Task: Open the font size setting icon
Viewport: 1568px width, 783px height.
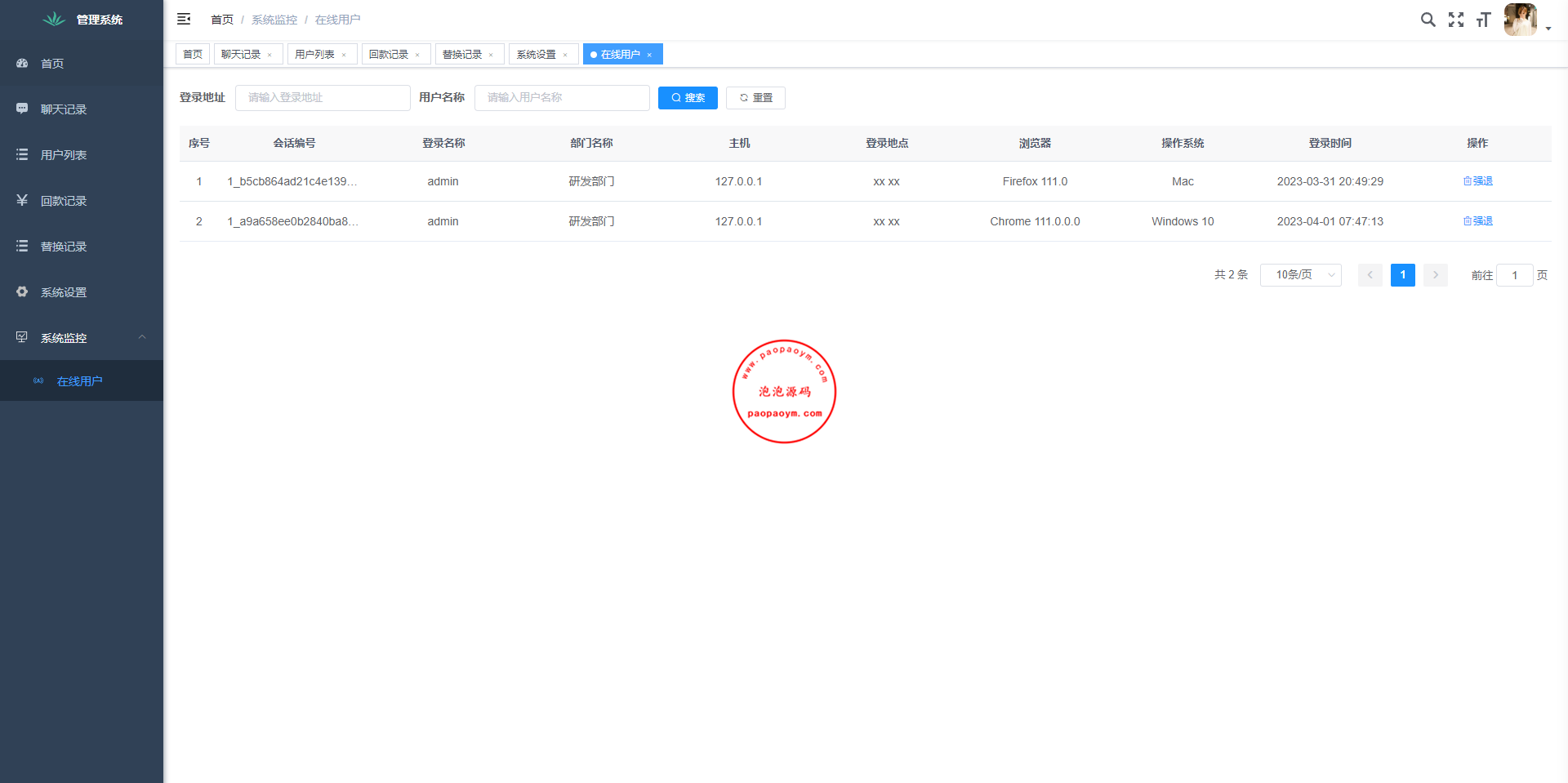Action: [x=1483, y=20]
